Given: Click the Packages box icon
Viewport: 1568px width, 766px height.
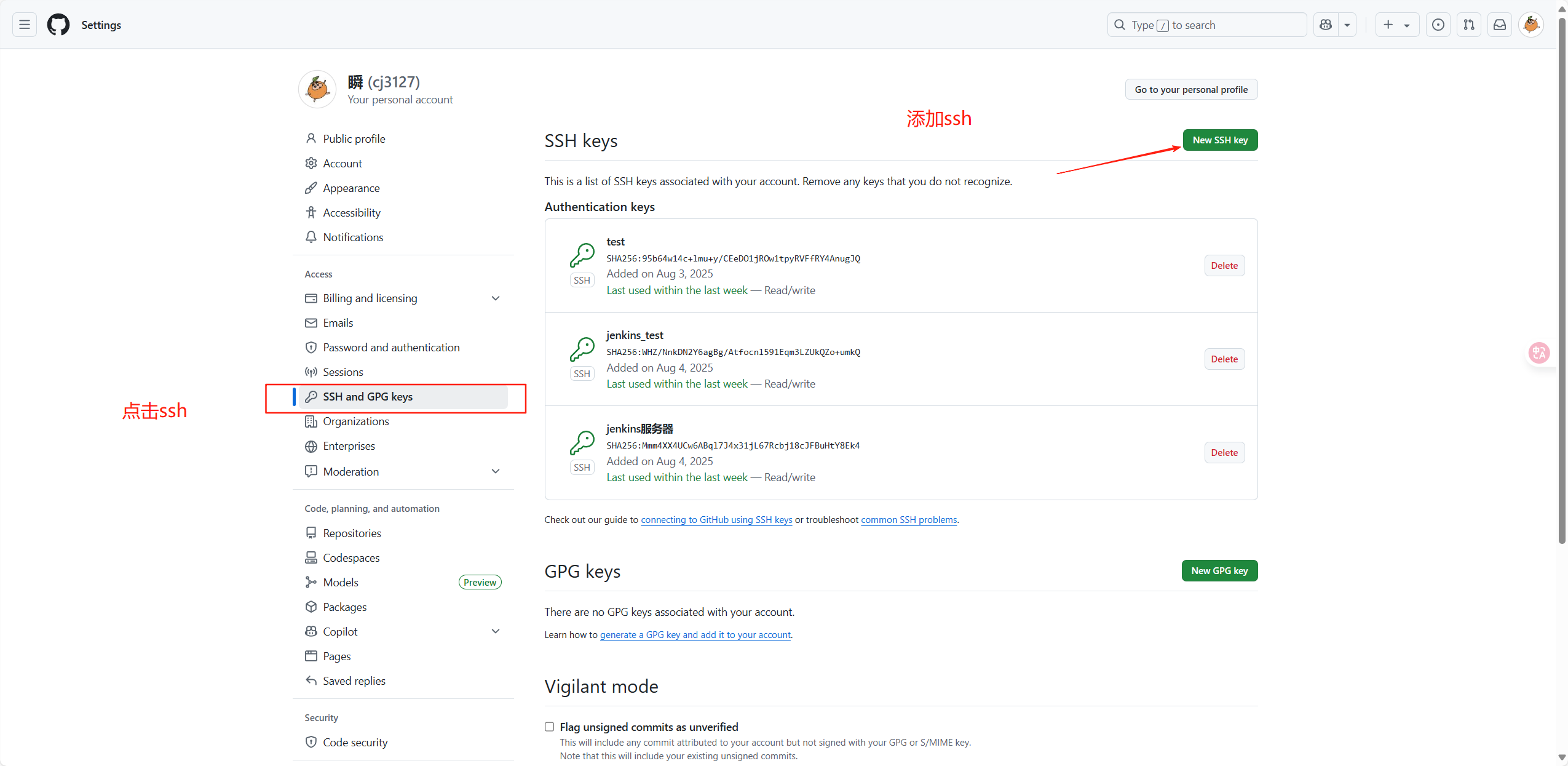Looking at the screenshot, I should point(311,607).
